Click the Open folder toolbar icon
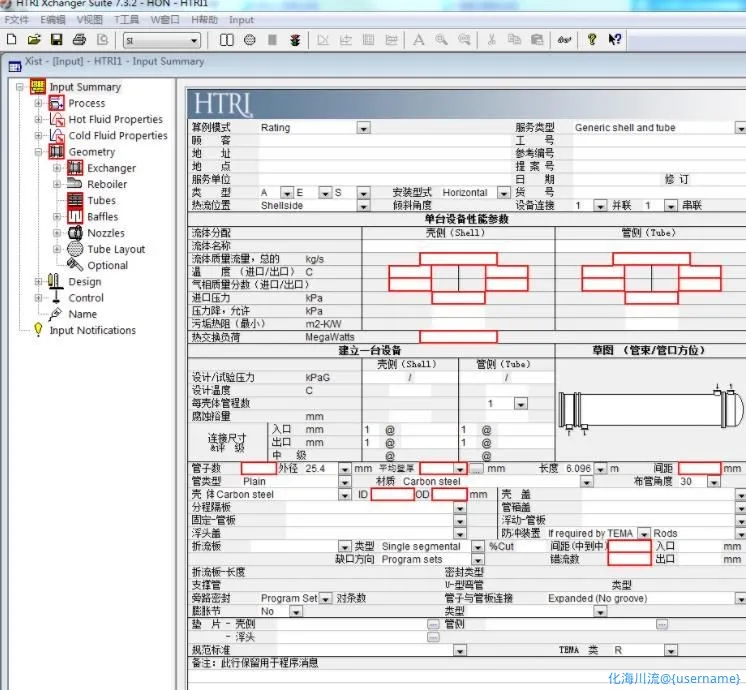 (x=34, y=39)
